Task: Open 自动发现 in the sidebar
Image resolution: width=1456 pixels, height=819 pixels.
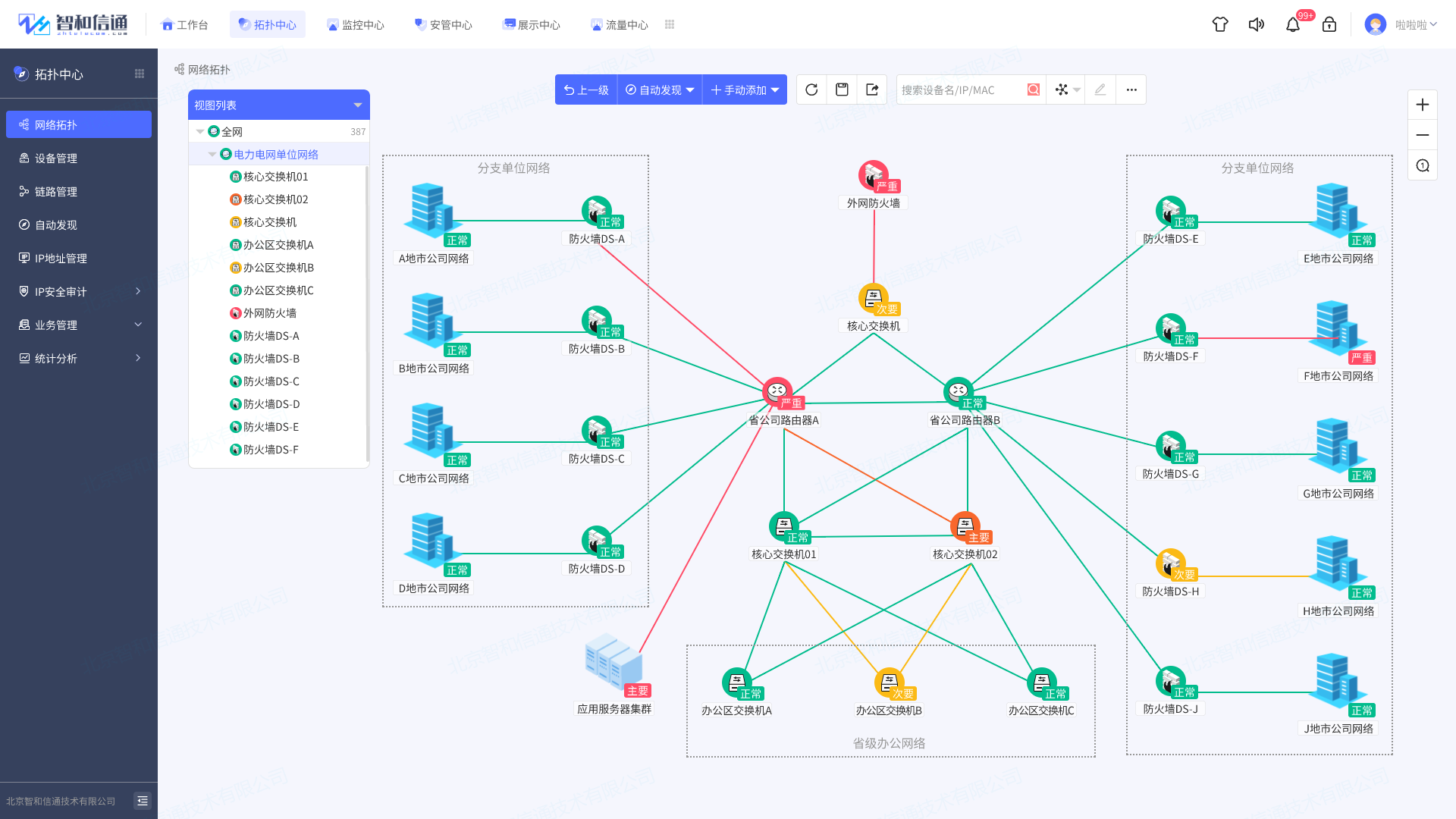Action: pyautogui.click(x=79, y=224)
